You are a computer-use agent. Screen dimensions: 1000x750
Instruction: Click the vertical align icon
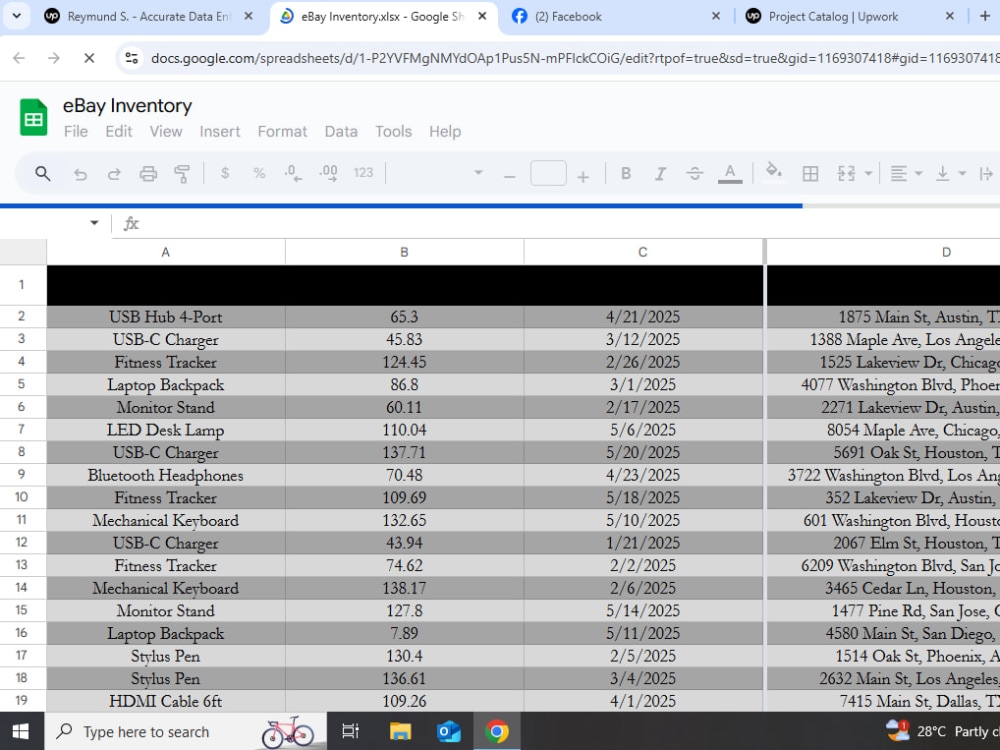(943, 173)
